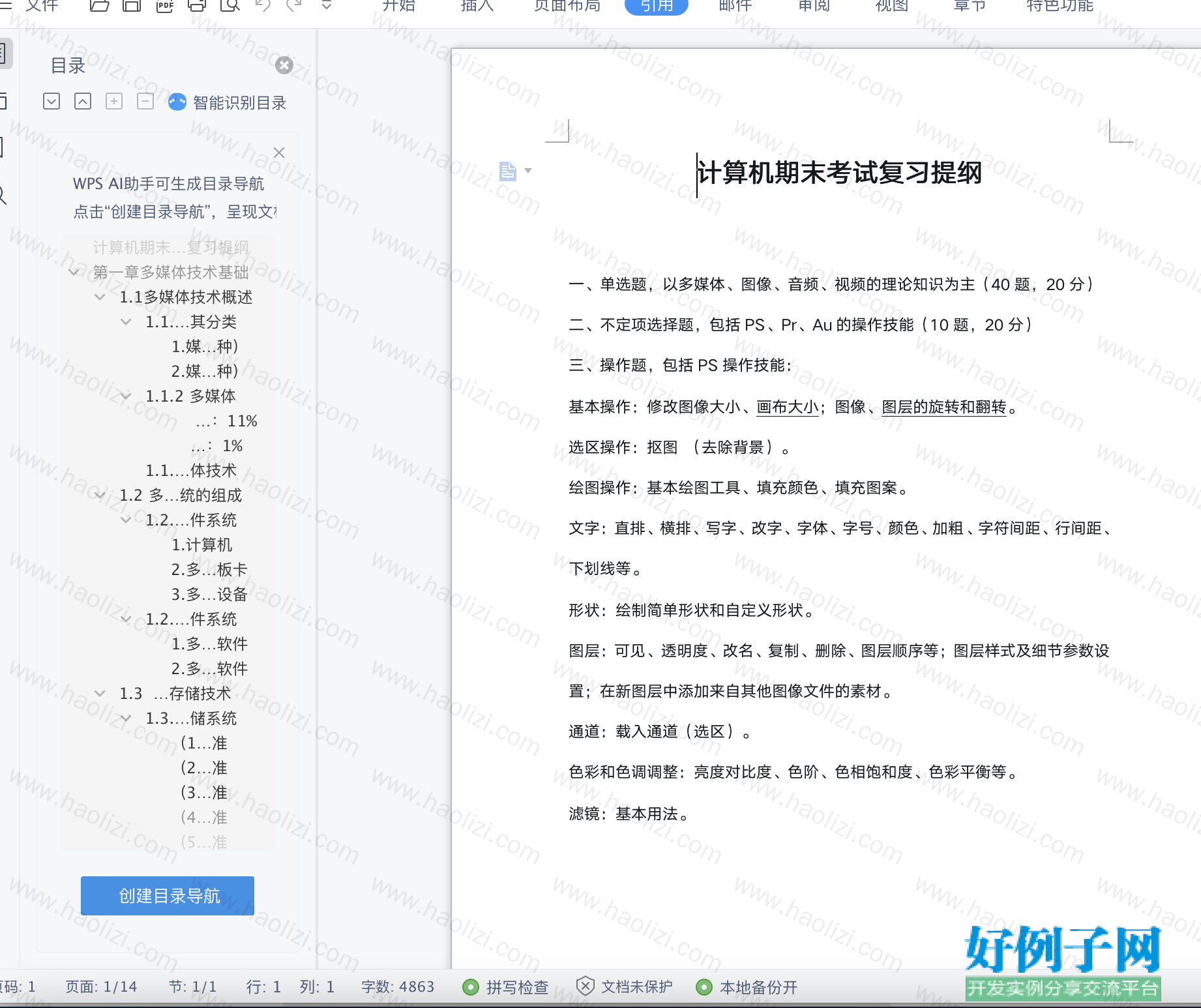
Task: Select outline item 2.媒...种)
Action: pos(205,371)
